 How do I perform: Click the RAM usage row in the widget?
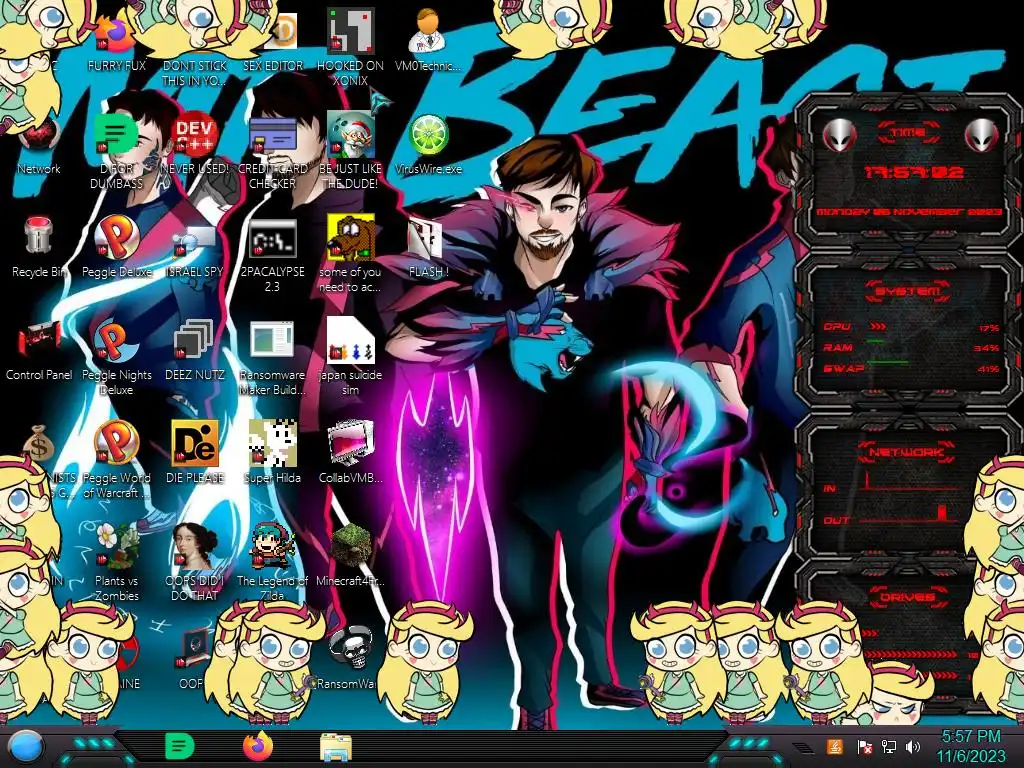coord(911,347)
